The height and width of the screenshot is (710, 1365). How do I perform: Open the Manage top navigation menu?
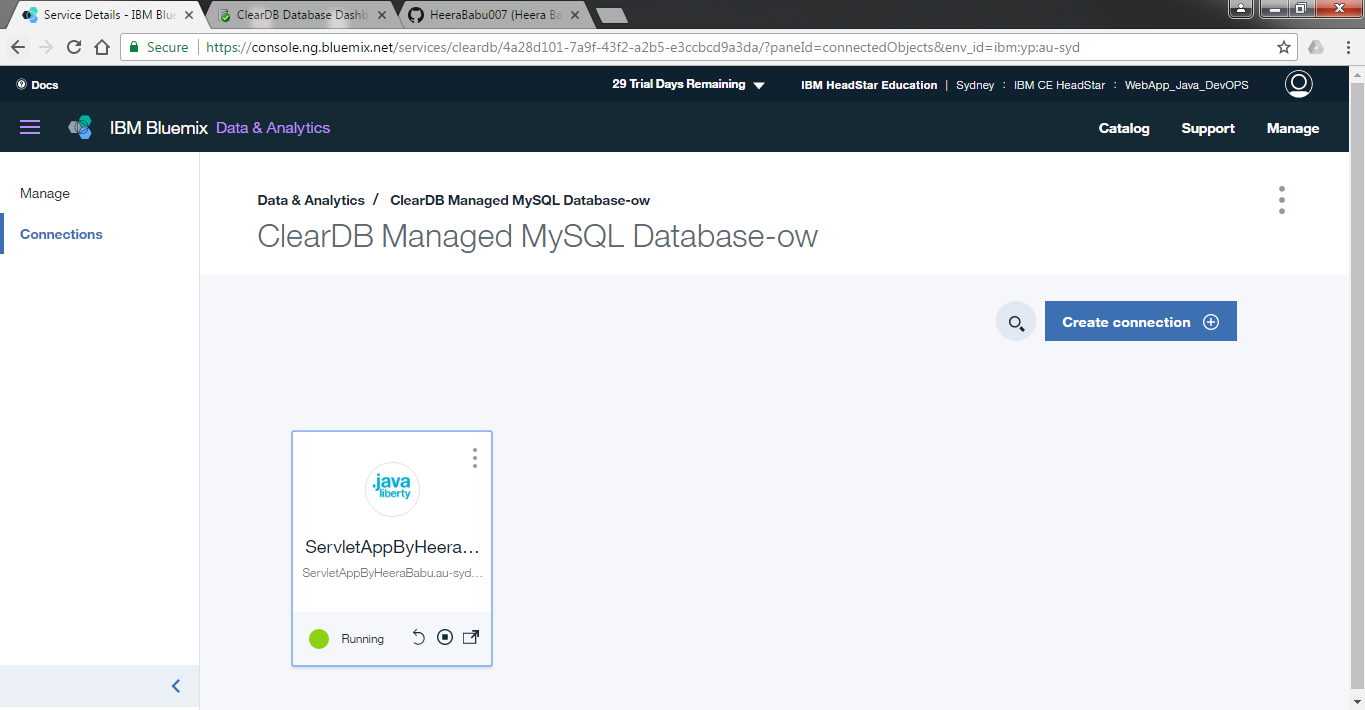[x=1293, y=128]
